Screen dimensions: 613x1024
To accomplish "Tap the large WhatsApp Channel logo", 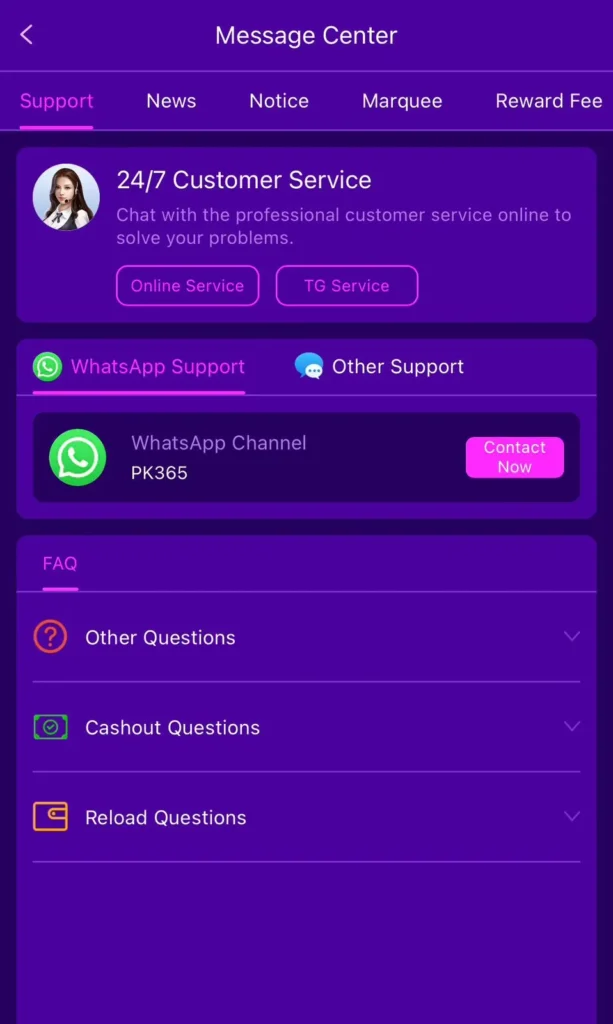I will coord(77,457).
